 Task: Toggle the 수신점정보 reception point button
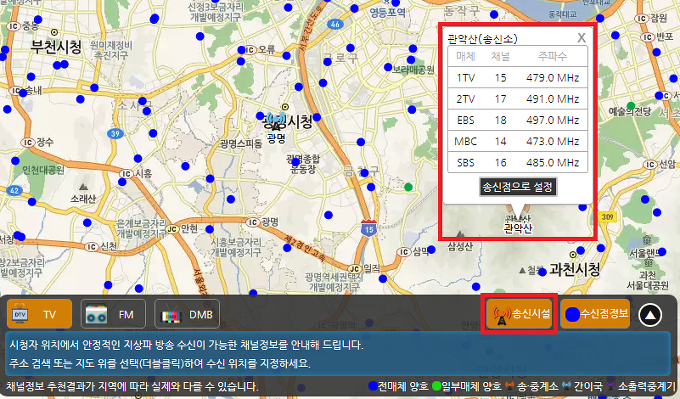(595, 314)
